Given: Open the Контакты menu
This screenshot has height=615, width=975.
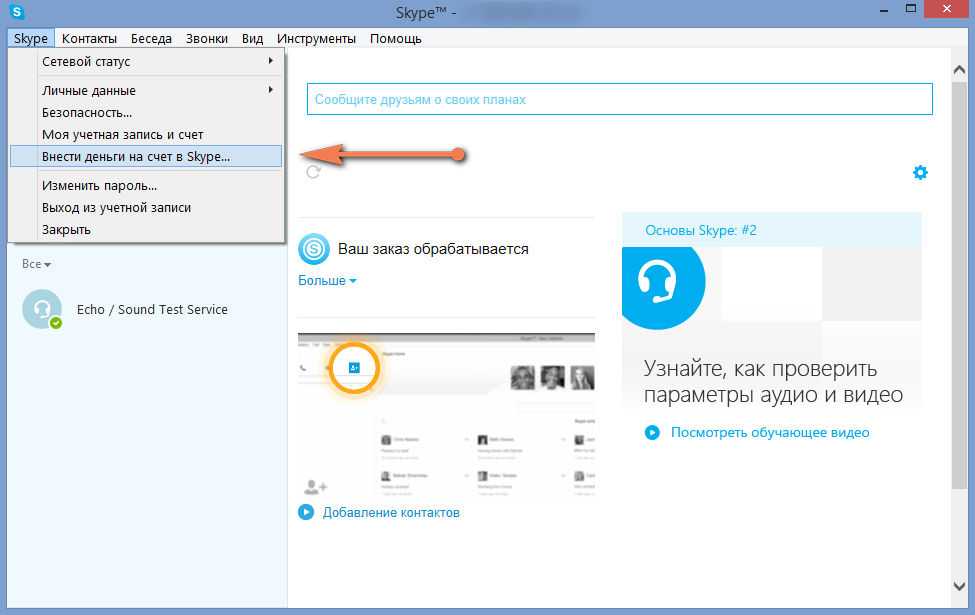Looking at the screenshot, I should [x=89, y=38].
